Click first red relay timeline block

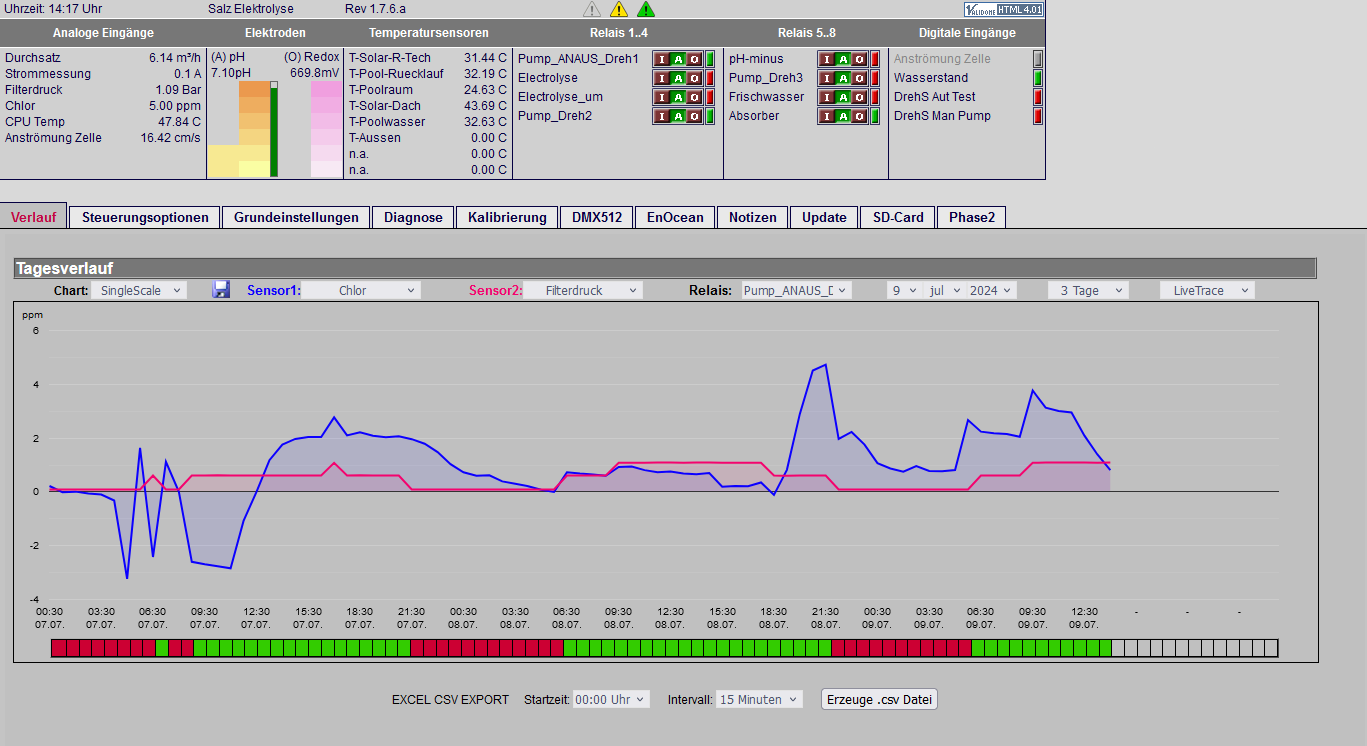coord(57,648)
